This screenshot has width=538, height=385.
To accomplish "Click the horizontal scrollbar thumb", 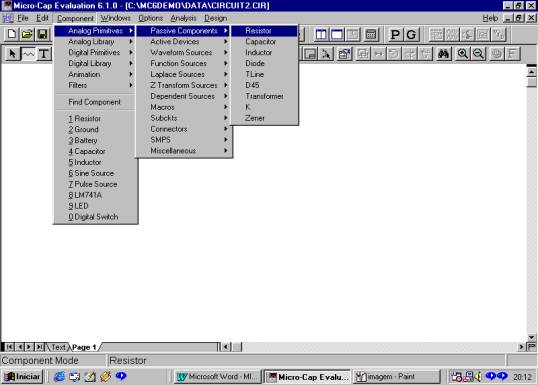I will (237, 347).
